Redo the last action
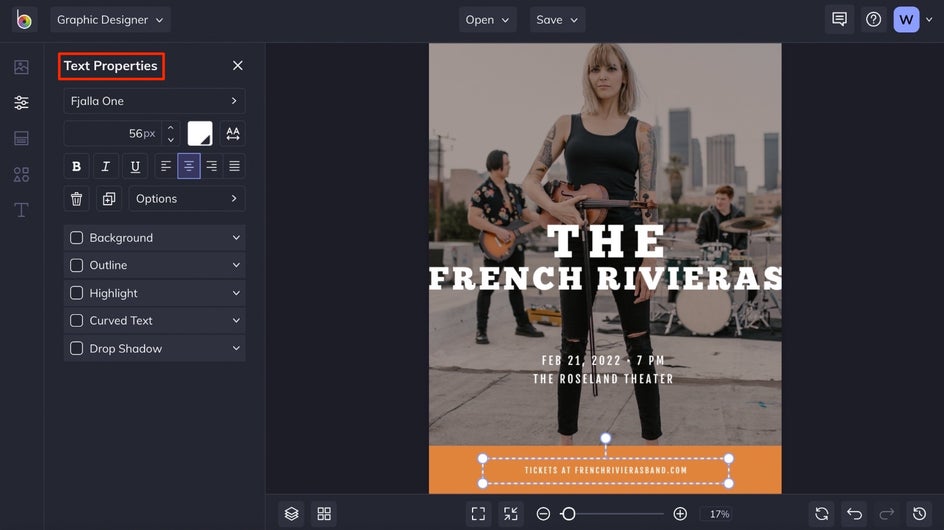 click(887, 514)
